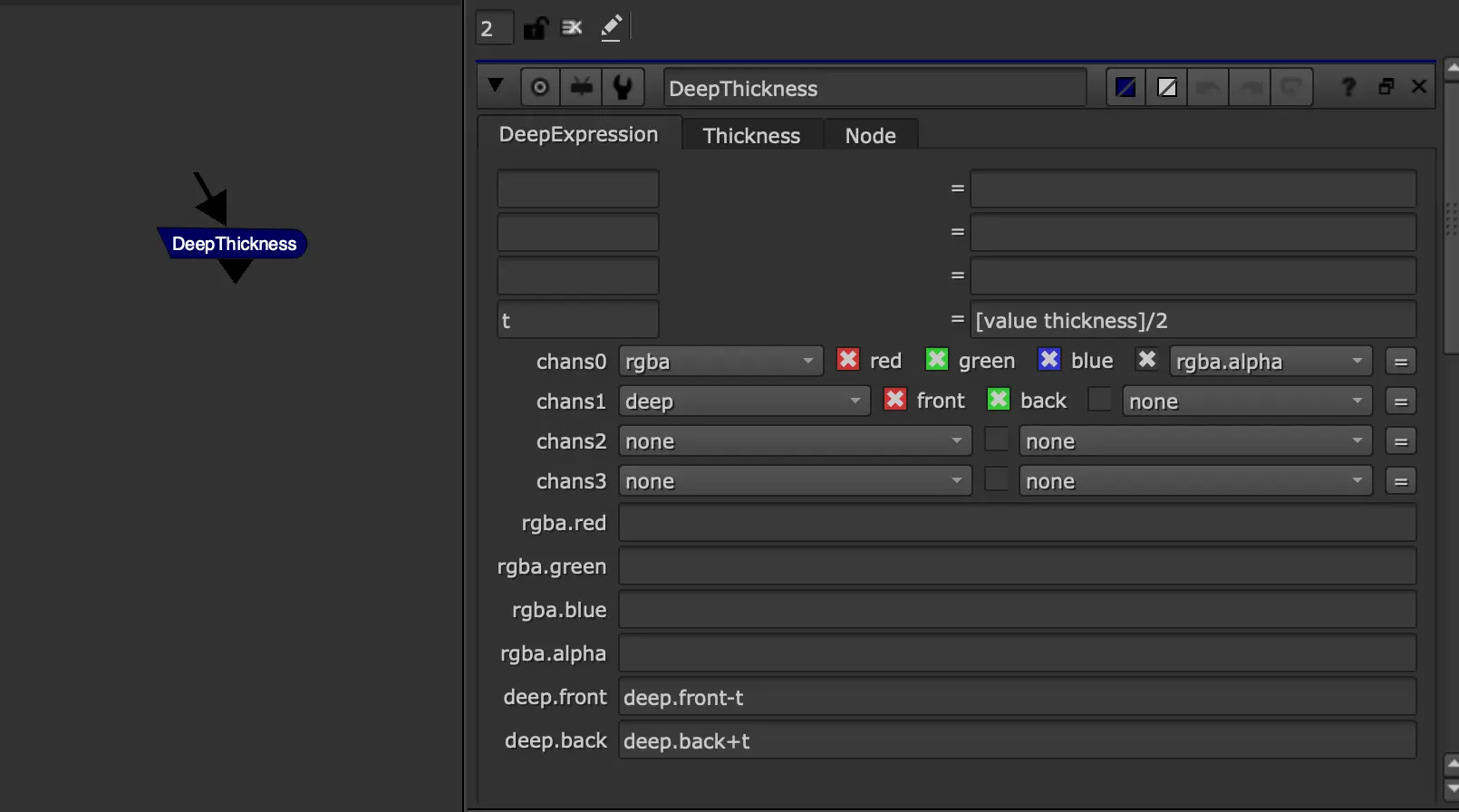Toggle the back channel checkbox
The height and width of the screenshot is (812, 1459).
tap(999, 400)
